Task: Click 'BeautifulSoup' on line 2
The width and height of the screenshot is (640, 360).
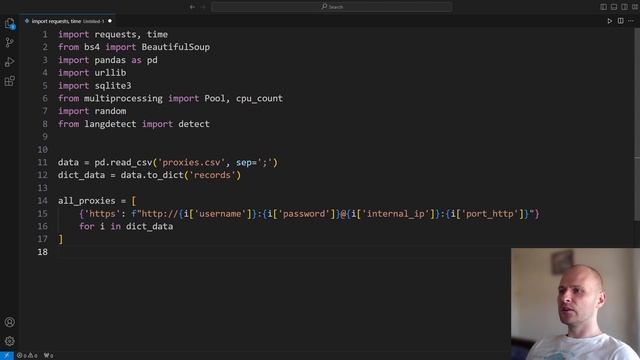Action: [x=176, y=47]
